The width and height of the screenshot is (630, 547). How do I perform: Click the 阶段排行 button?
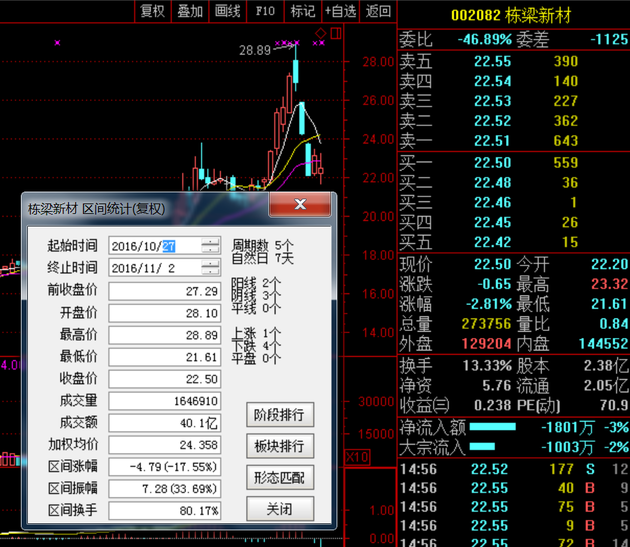280,415
